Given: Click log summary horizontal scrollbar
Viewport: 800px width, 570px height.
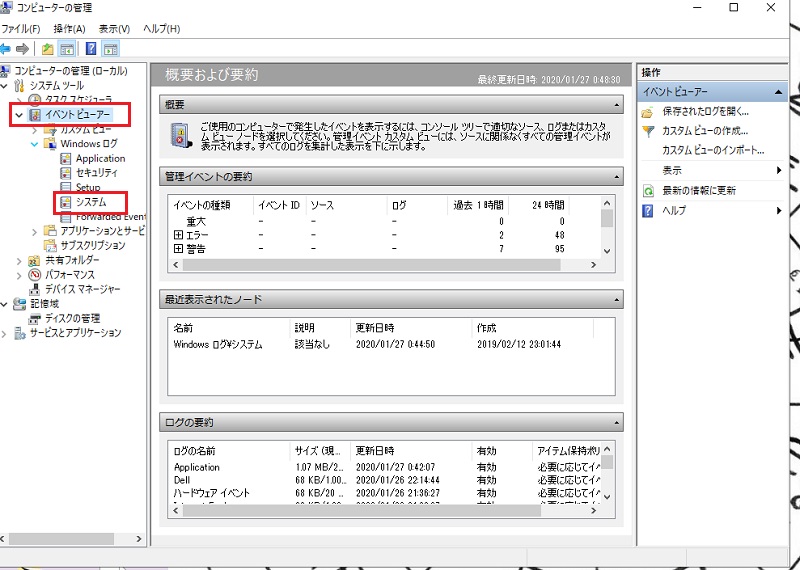Looking at the screenshot, I should click(x=361, y=510).
